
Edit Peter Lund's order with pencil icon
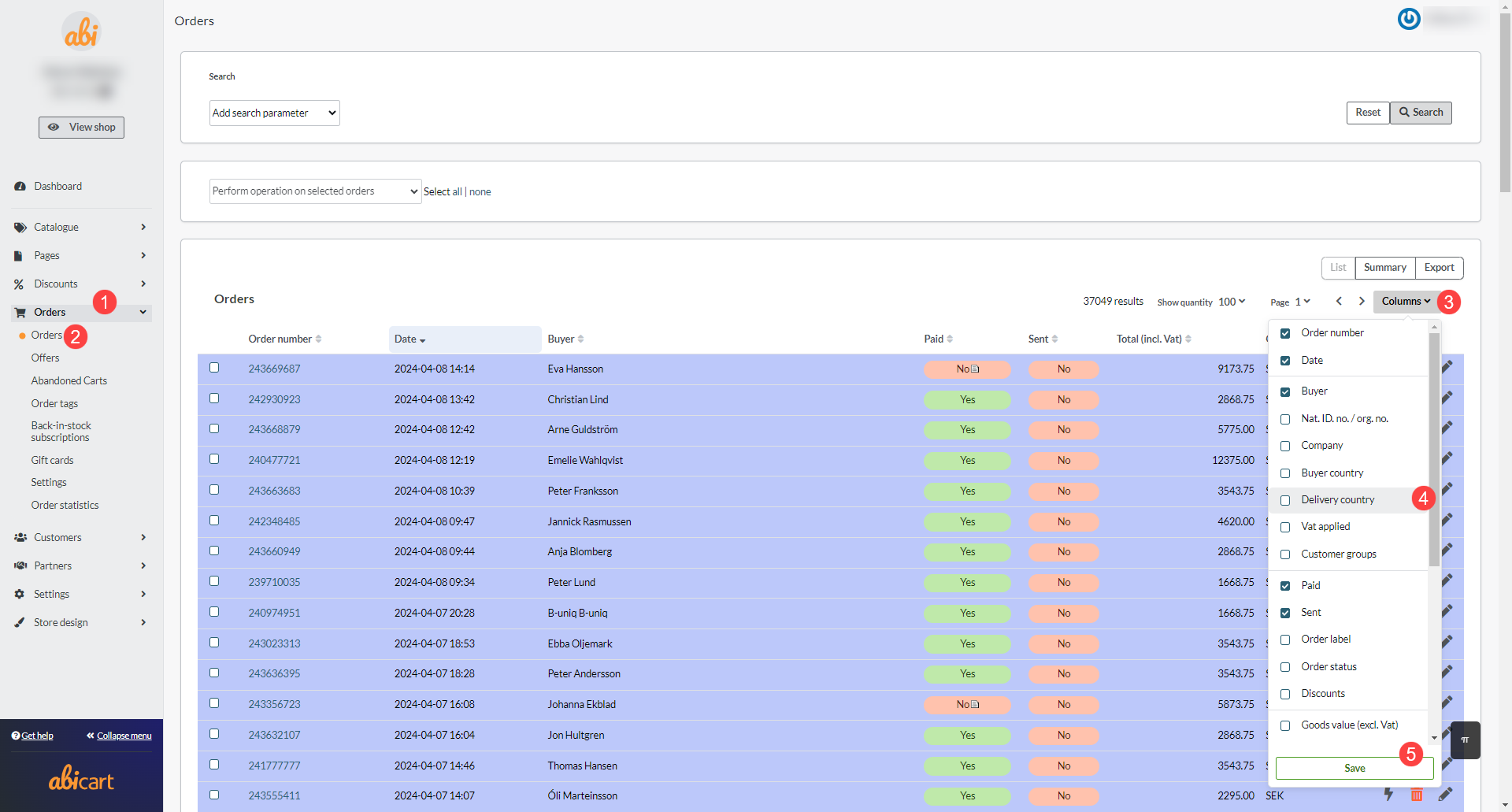click(x=1447, y=580)
